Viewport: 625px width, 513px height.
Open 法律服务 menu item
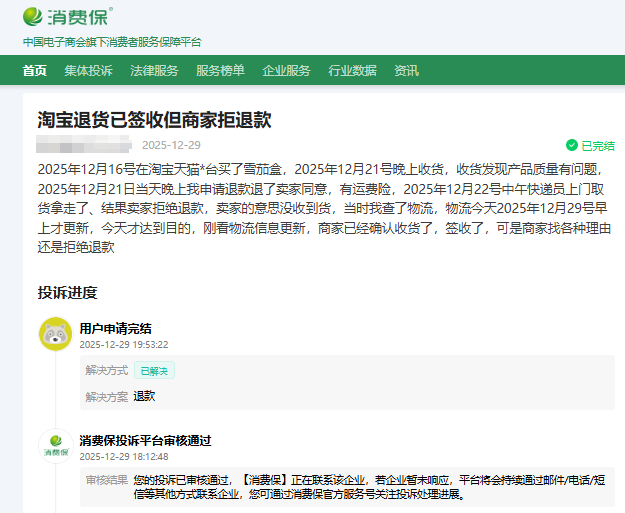154,70
